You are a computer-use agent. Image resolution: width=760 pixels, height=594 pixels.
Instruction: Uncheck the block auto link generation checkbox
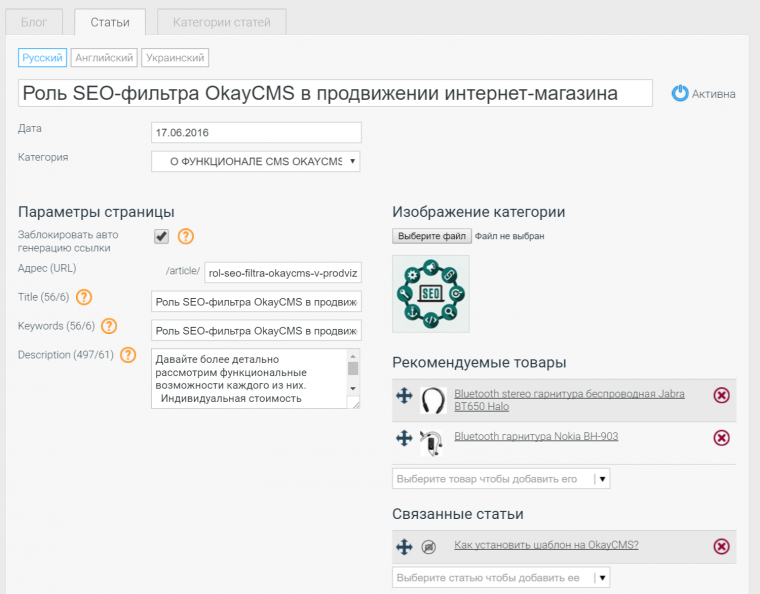click(161, 236)
